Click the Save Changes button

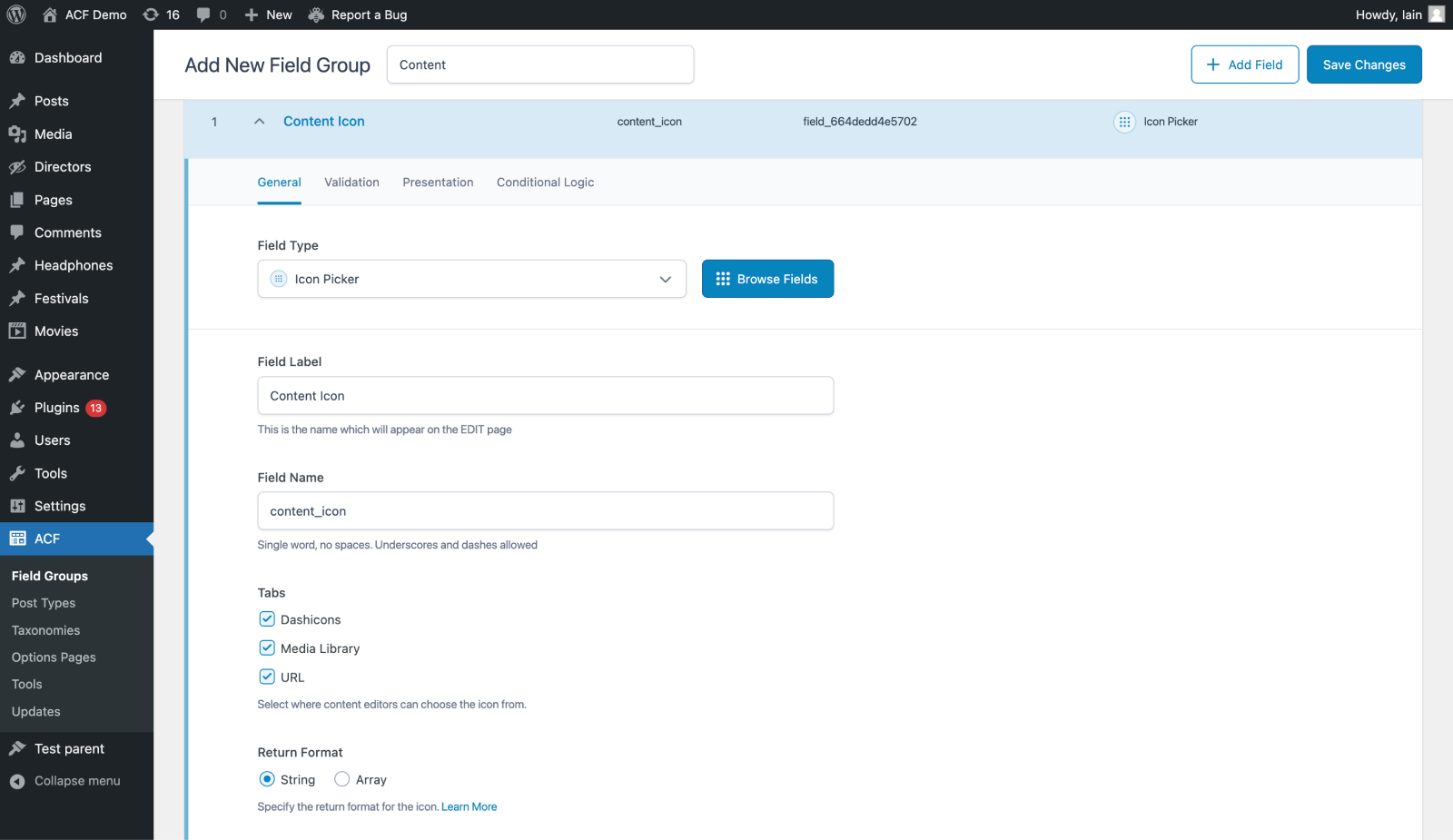point(1363,64)
